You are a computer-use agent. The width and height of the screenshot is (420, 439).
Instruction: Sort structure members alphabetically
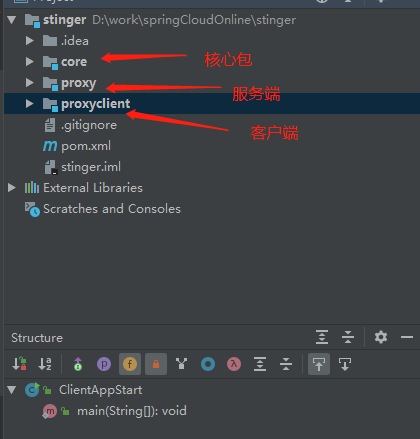point(45,364)
